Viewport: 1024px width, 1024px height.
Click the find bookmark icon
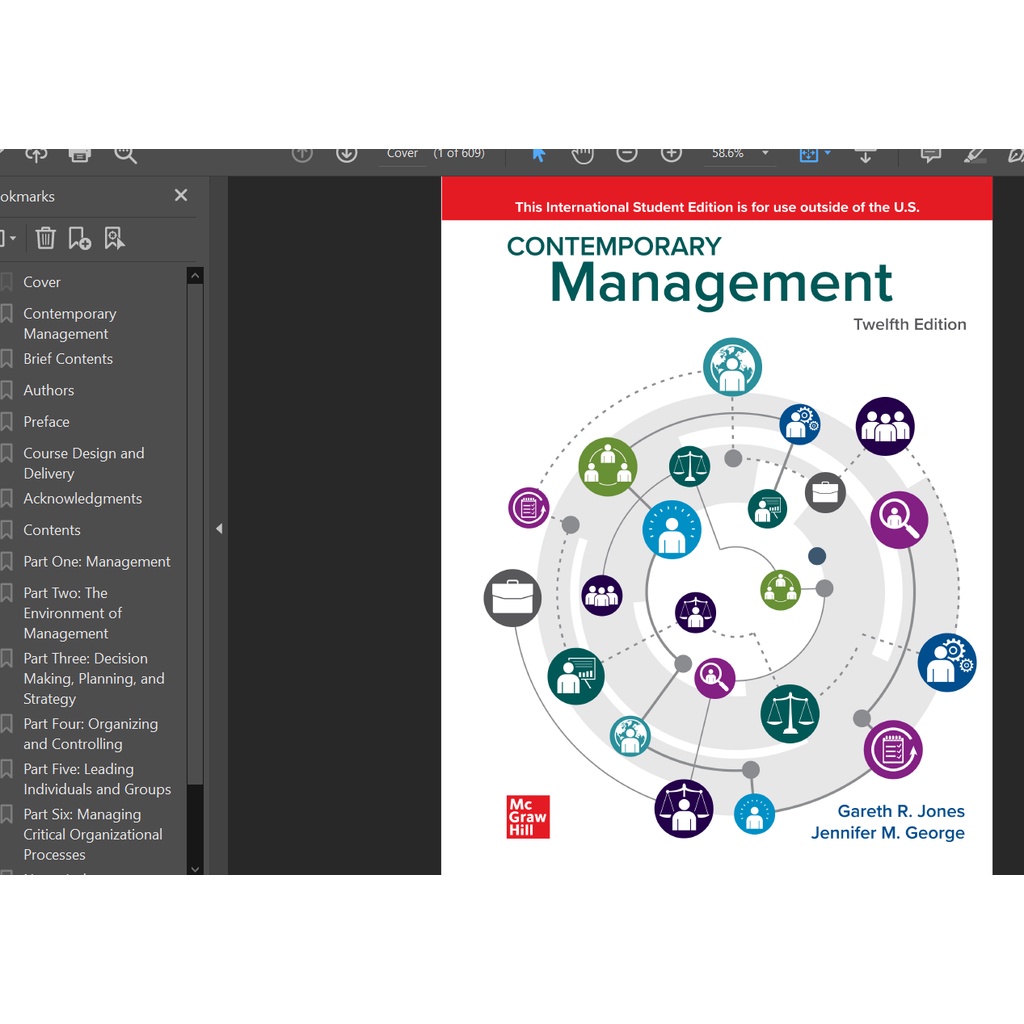click(x=115, y=238)
